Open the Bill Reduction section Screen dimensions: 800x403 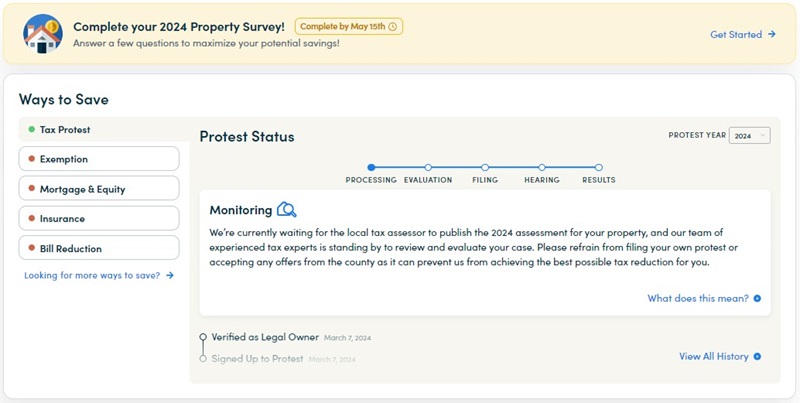pos(99,248)
